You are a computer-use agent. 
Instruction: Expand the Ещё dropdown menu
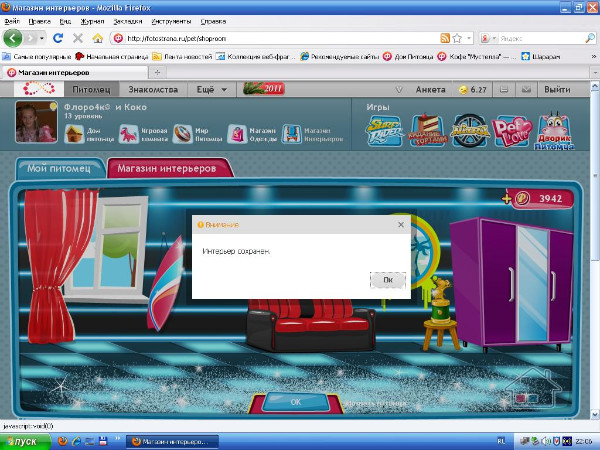point(211,89)
